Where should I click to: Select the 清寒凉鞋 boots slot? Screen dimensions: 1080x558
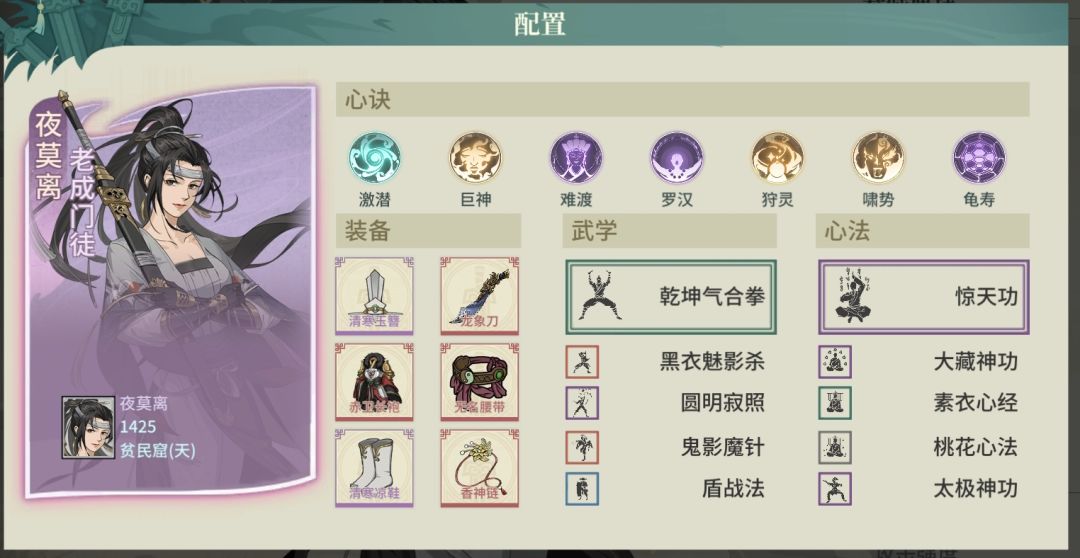tap(374, 468)
